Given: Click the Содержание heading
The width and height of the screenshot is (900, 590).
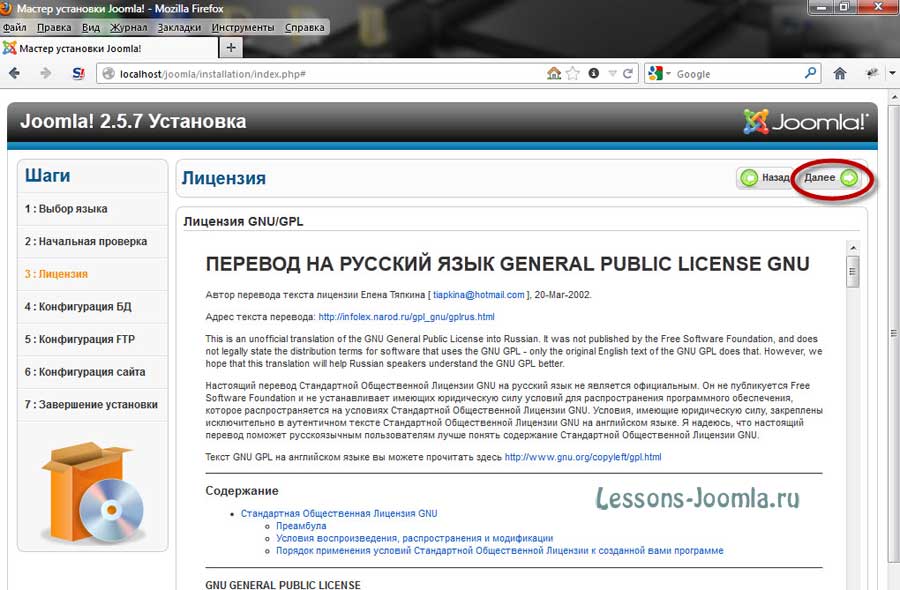Looking at the screenshot, I should [242, 491].
